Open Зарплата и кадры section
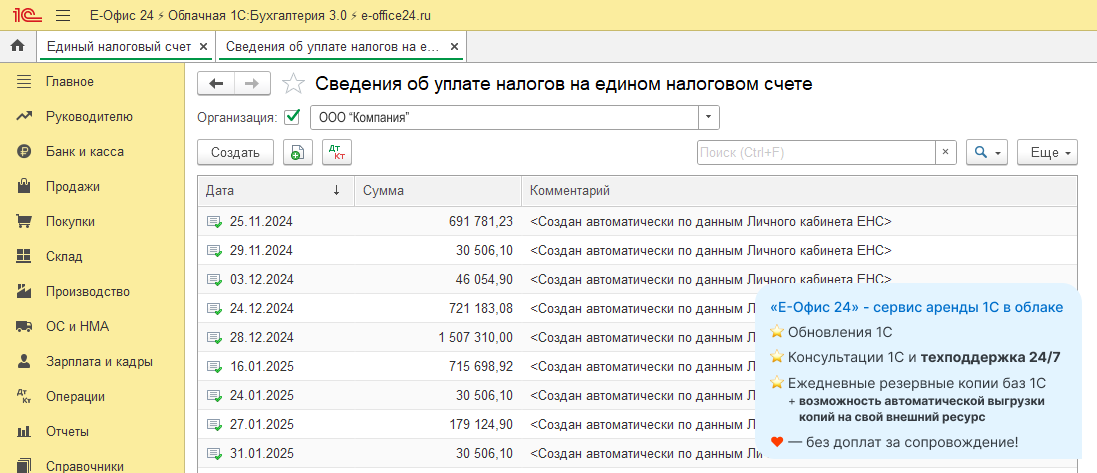The image size is (1097, 473). click(98, 362)
